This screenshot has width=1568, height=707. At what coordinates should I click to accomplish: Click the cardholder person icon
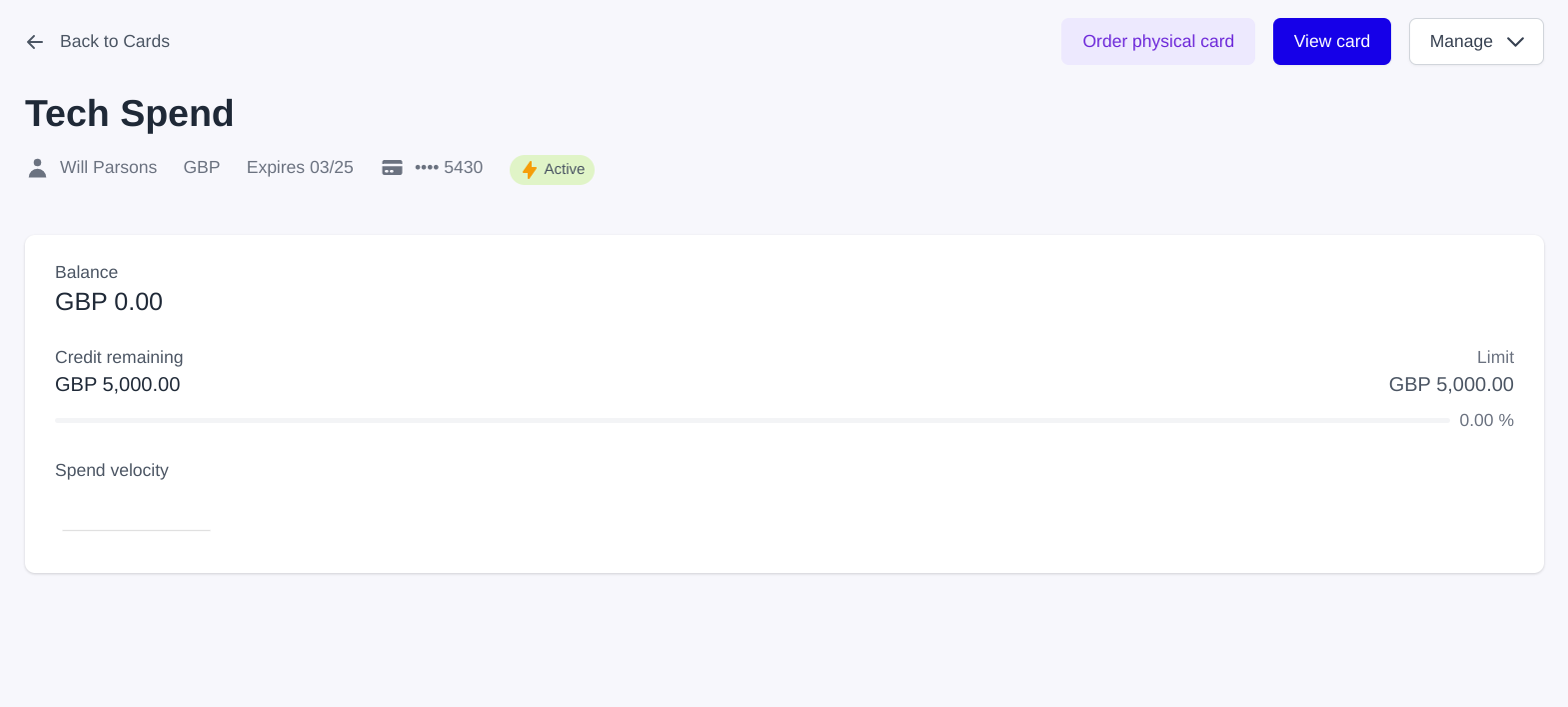point(37,168)
